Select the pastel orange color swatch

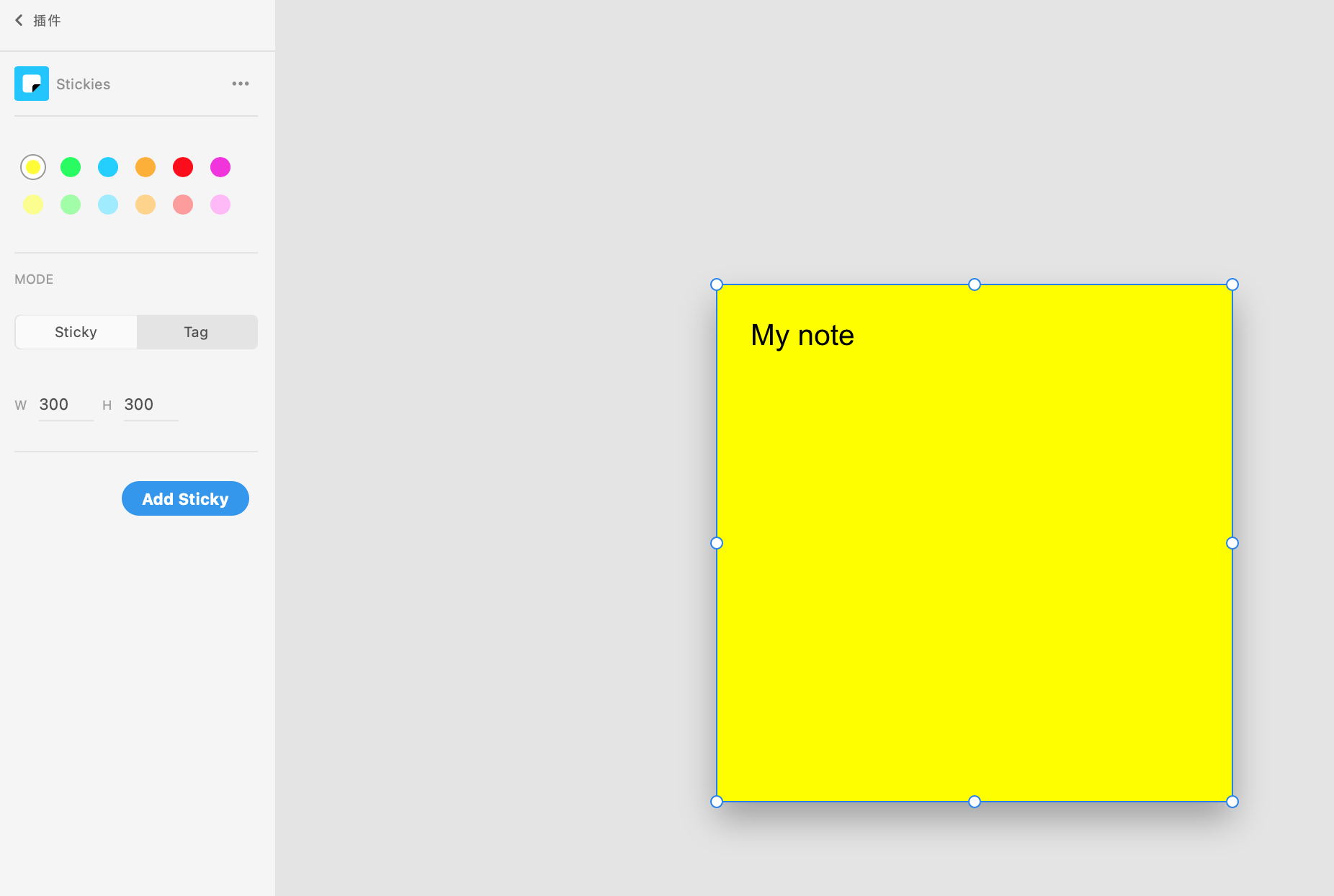pos(146,205)
